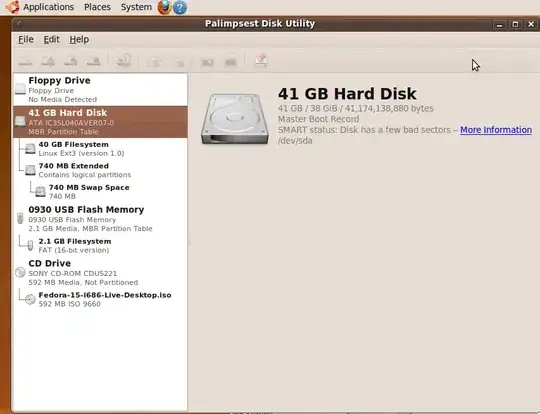
Task: Open the Edit menu
Action: (x=51, y=40)
